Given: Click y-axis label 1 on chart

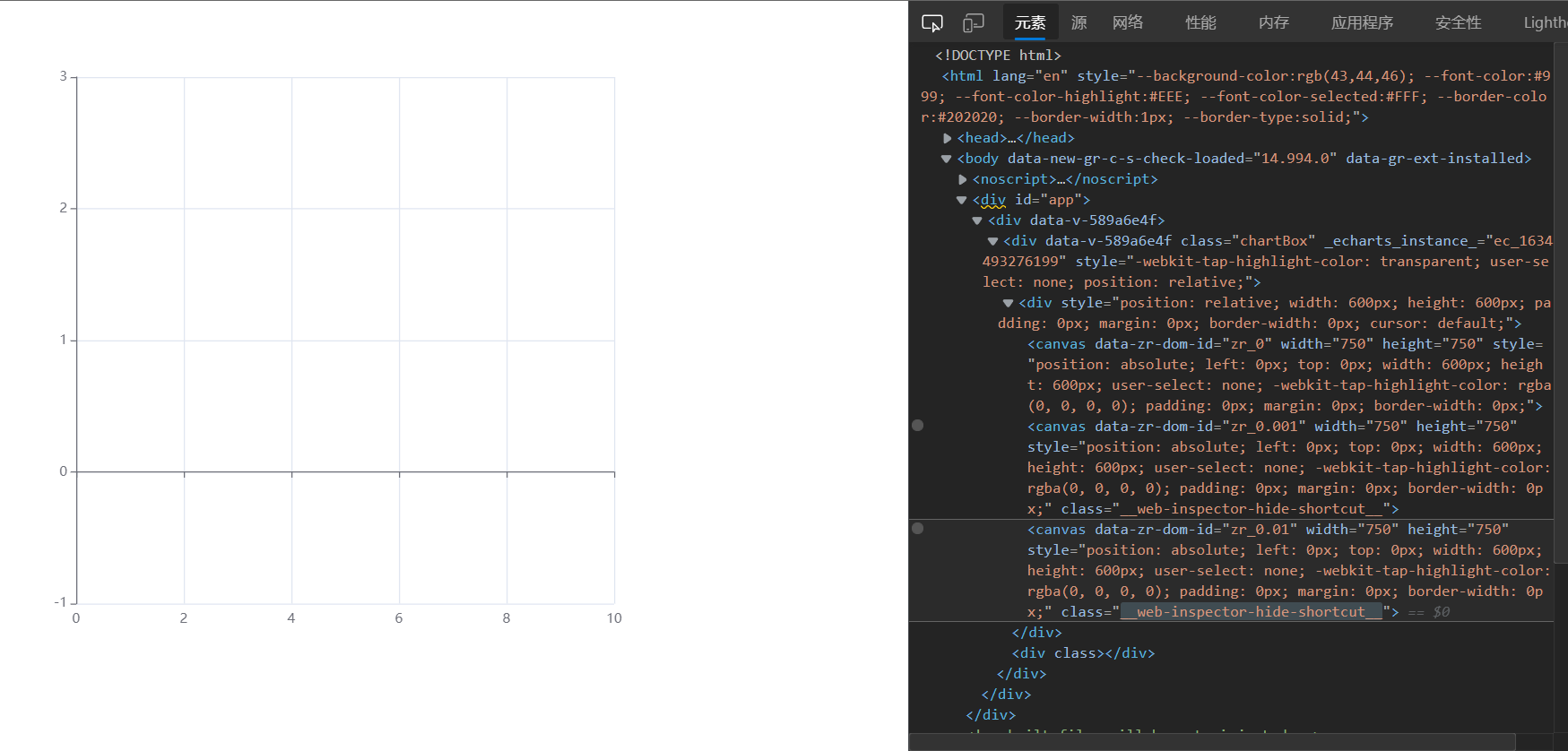Looking at the screenshot, I should (x=64, y=340).
